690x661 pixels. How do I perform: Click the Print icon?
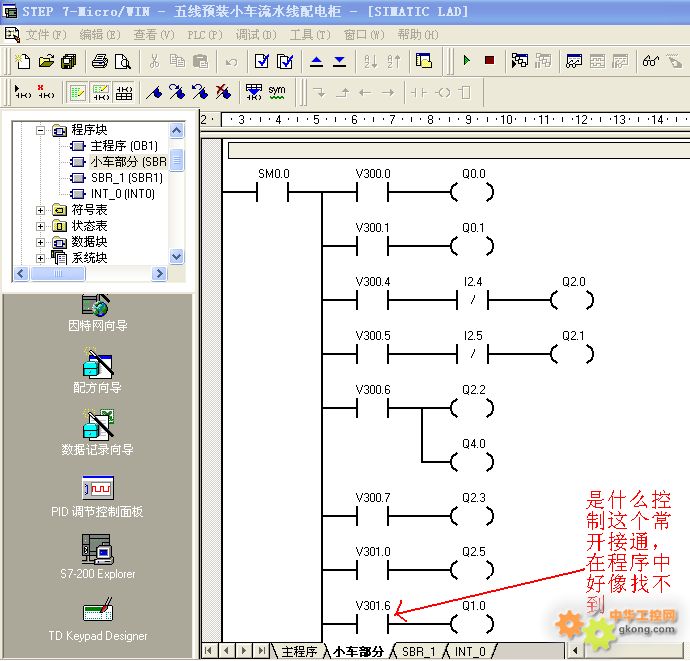[x=100, y=61]
